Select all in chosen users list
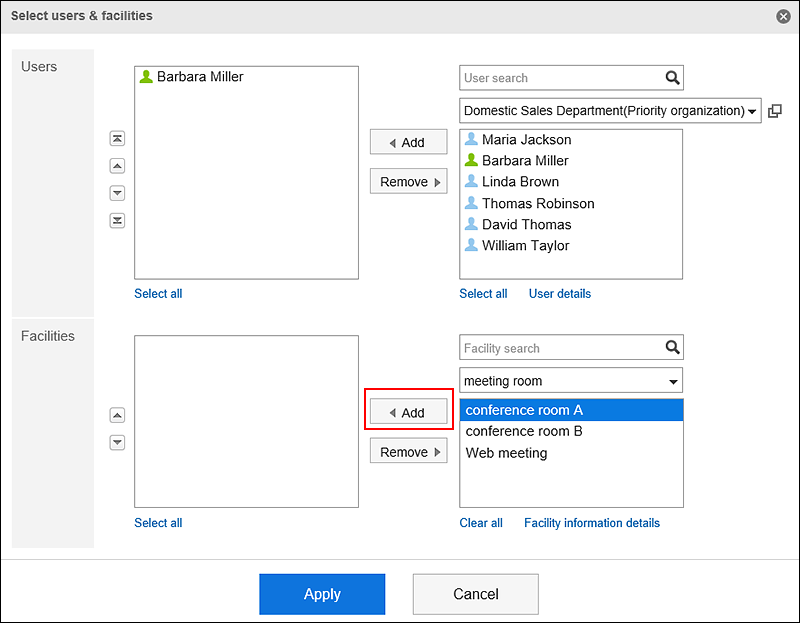800x623 pixels. pos(158,294)
